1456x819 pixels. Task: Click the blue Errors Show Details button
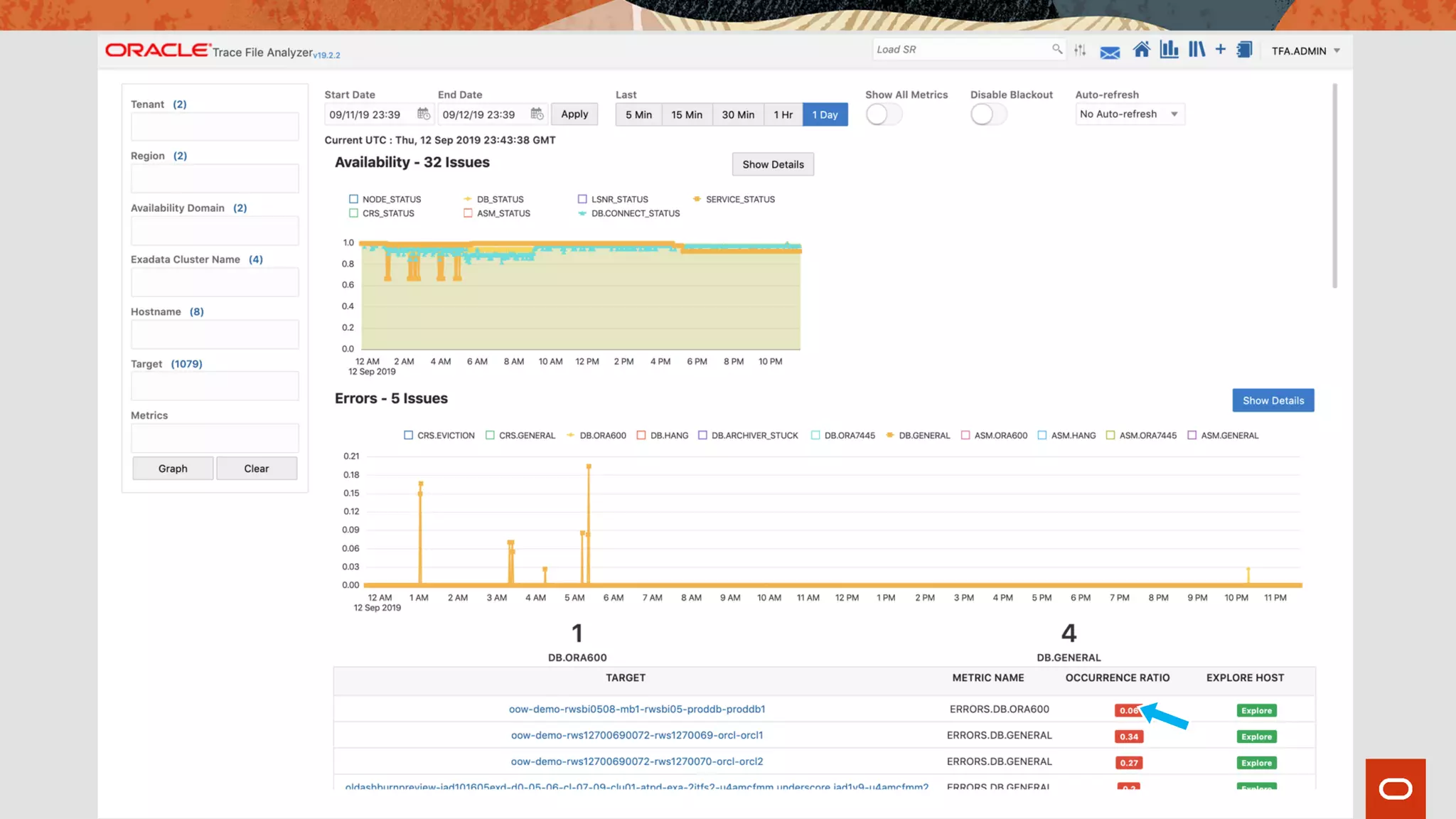click(1273, 400)
